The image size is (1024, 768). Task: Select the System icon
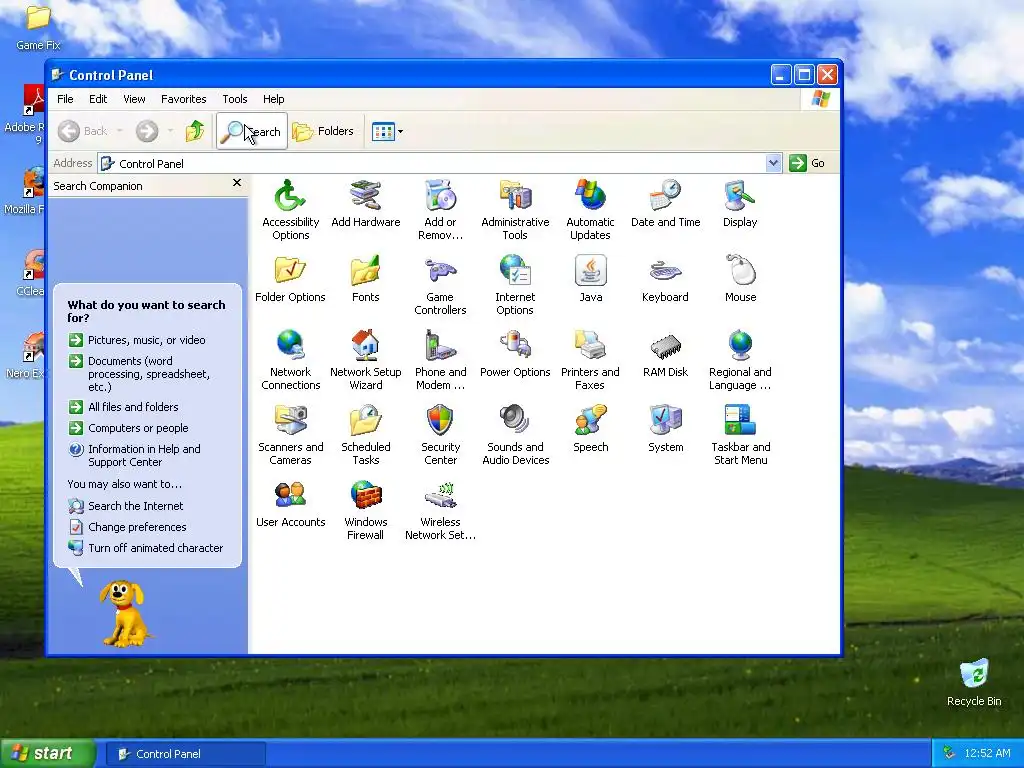click(x=665, y=428)
